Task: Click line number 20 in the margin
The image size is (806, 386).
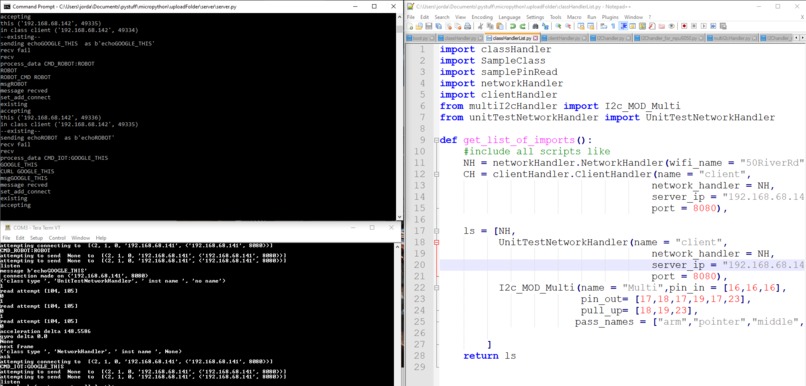Action: coord(419,265)
